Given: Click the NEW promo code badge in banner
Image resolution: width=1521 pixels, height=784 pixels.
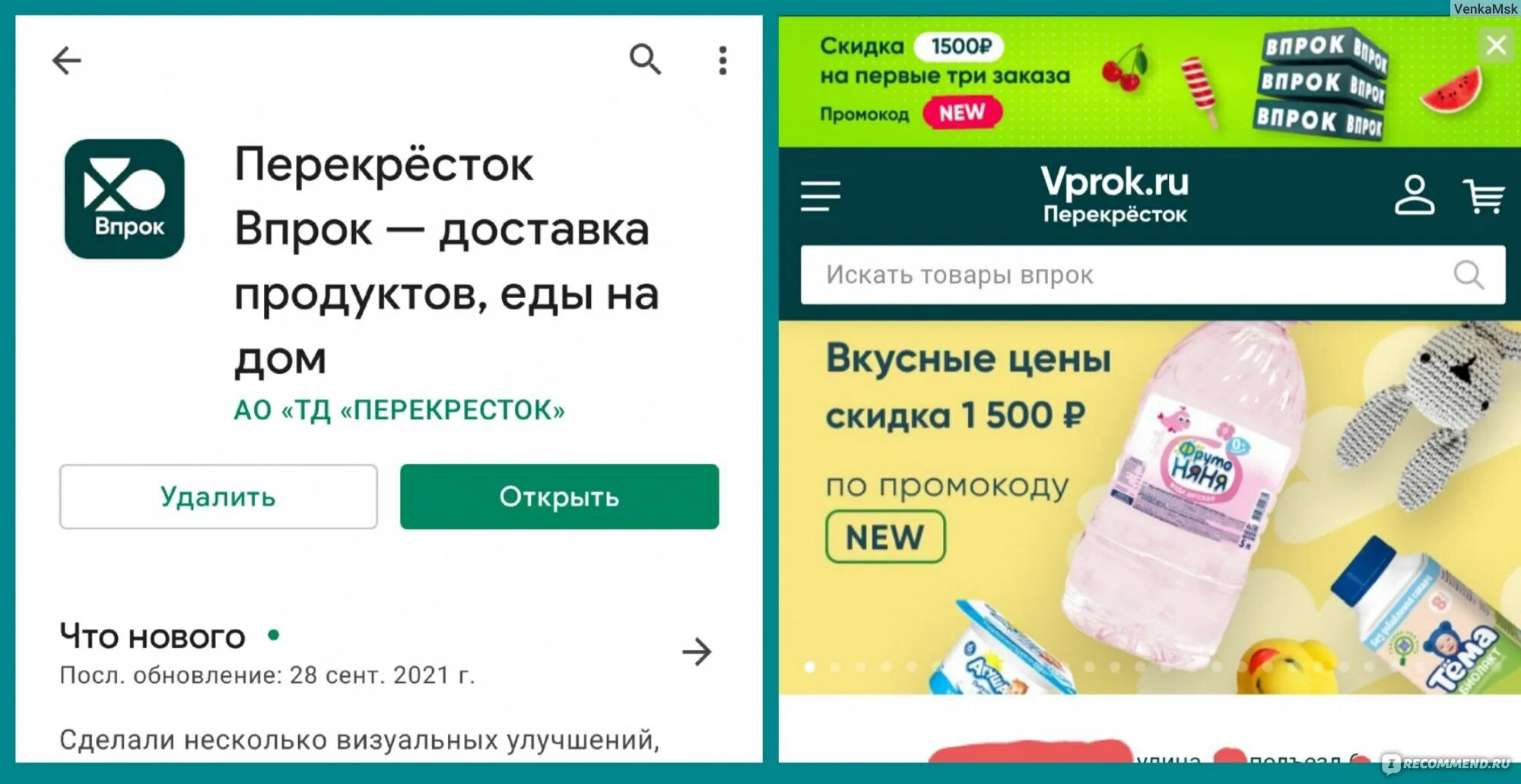Looking at the screenshot, I should (885, 537).
